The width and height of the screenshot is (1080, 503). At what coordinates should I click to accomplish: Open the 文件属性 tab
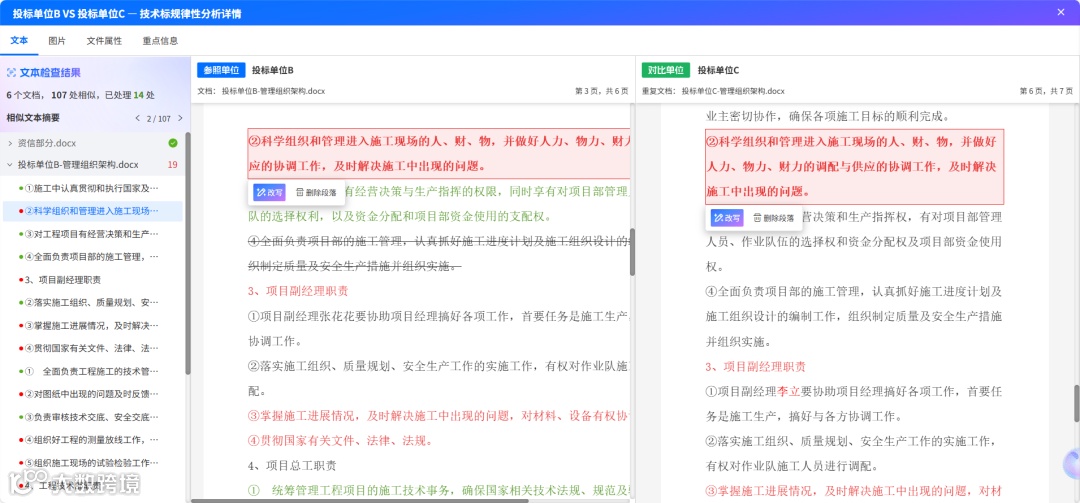point(104,41)
